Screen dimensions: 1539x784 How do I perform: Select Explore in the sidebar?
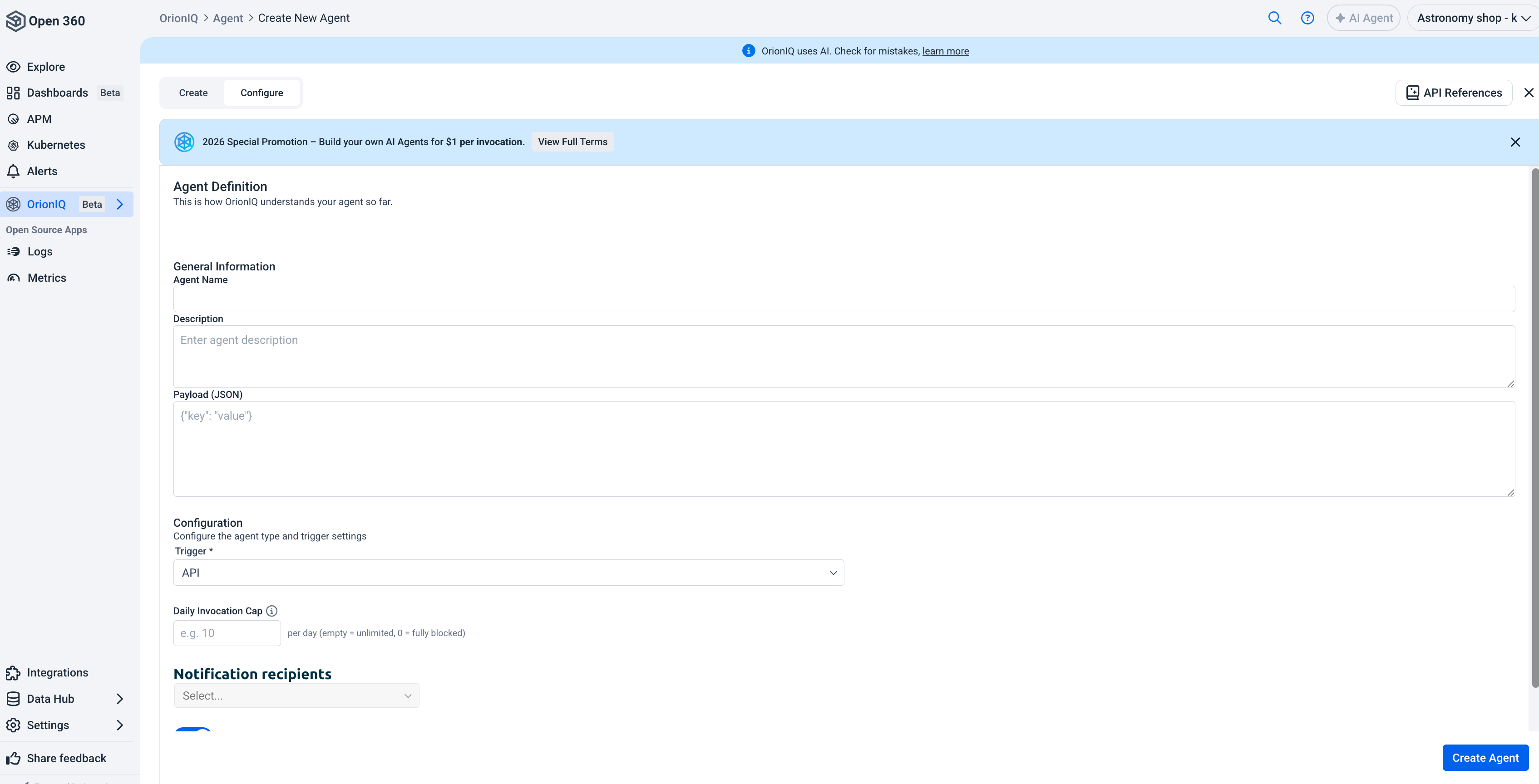pyautogui.click(x=46, y=66)
